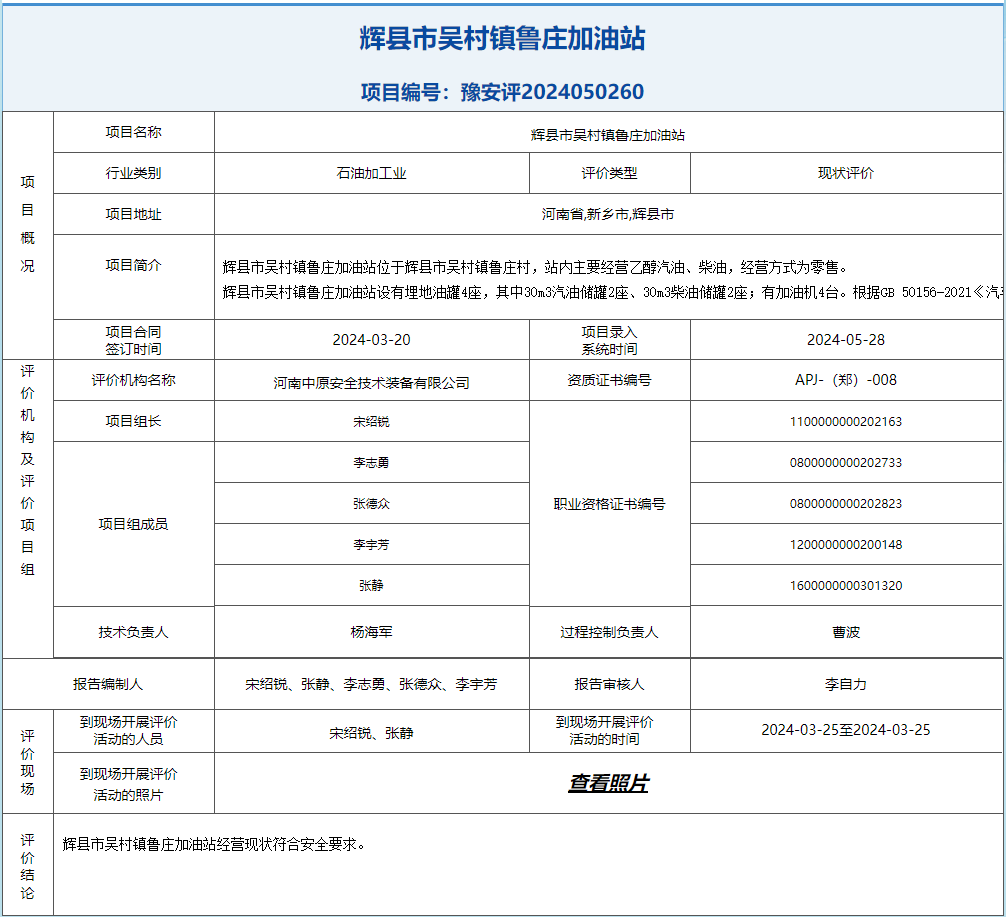
Task: Click the 行业类别 label
Action: pos(133,173)
